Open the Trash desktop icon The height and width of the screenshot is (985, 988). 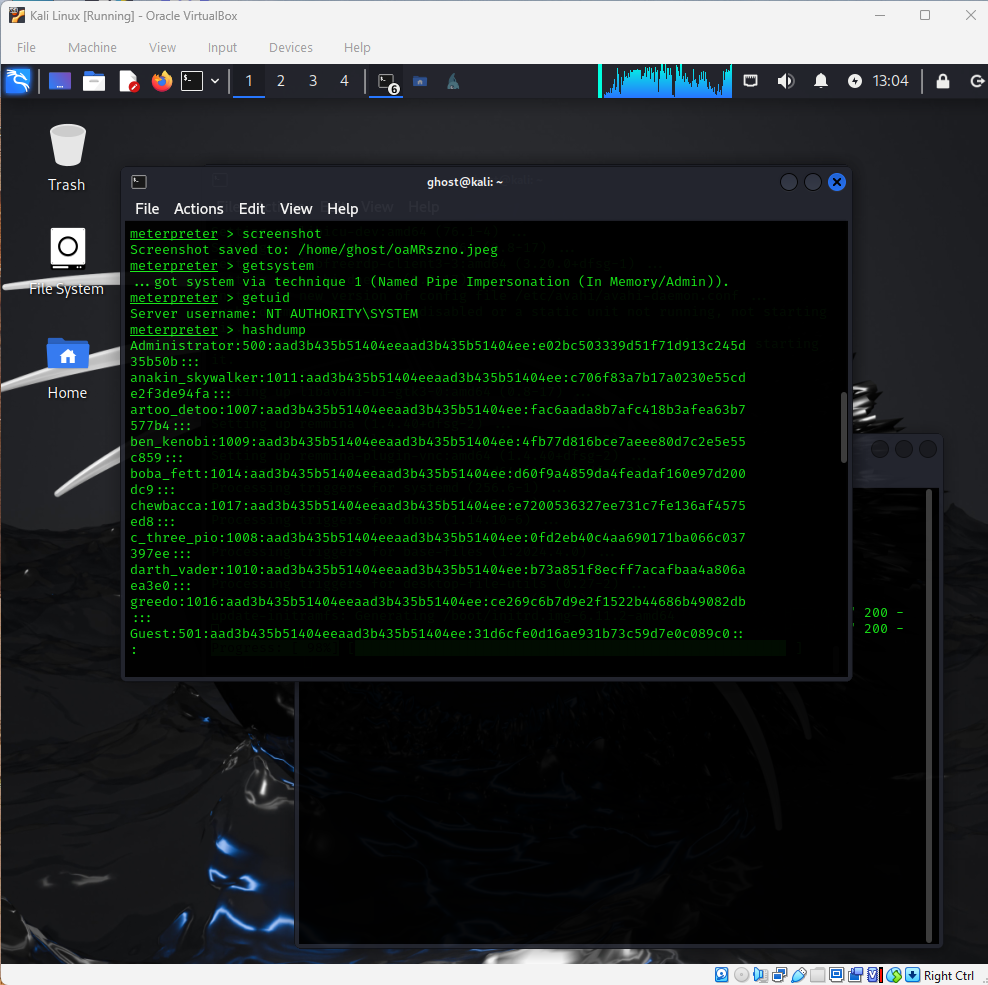(x=67, y=158)
